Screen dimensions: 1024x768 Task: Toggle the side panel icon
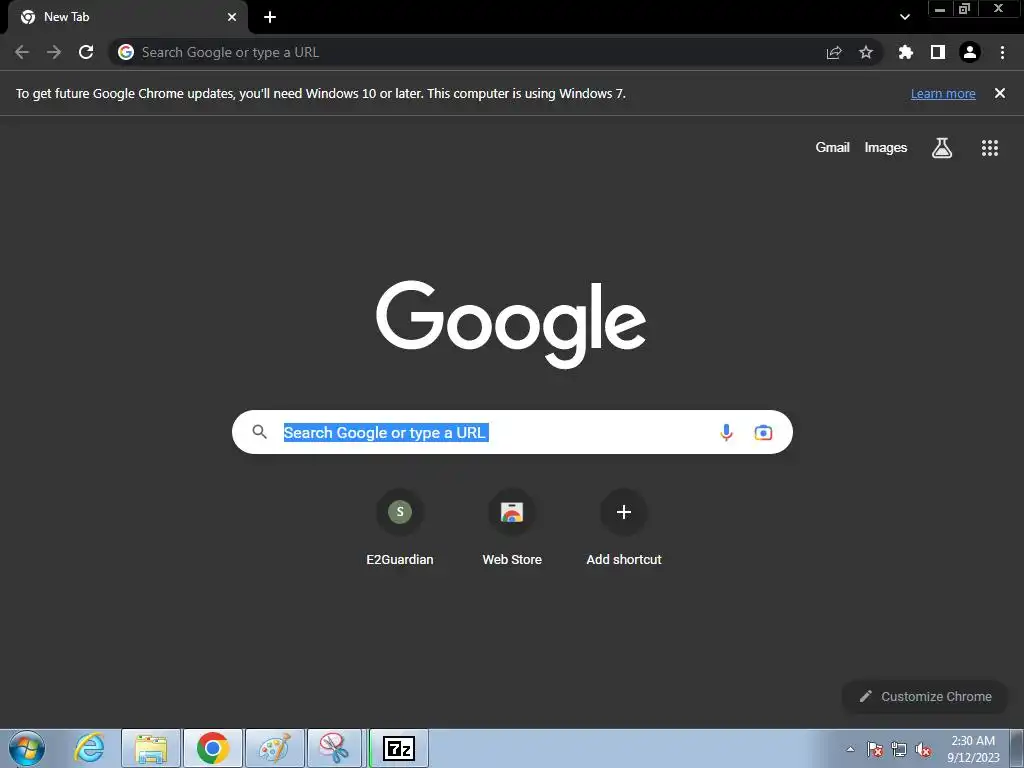pos(938,52)
